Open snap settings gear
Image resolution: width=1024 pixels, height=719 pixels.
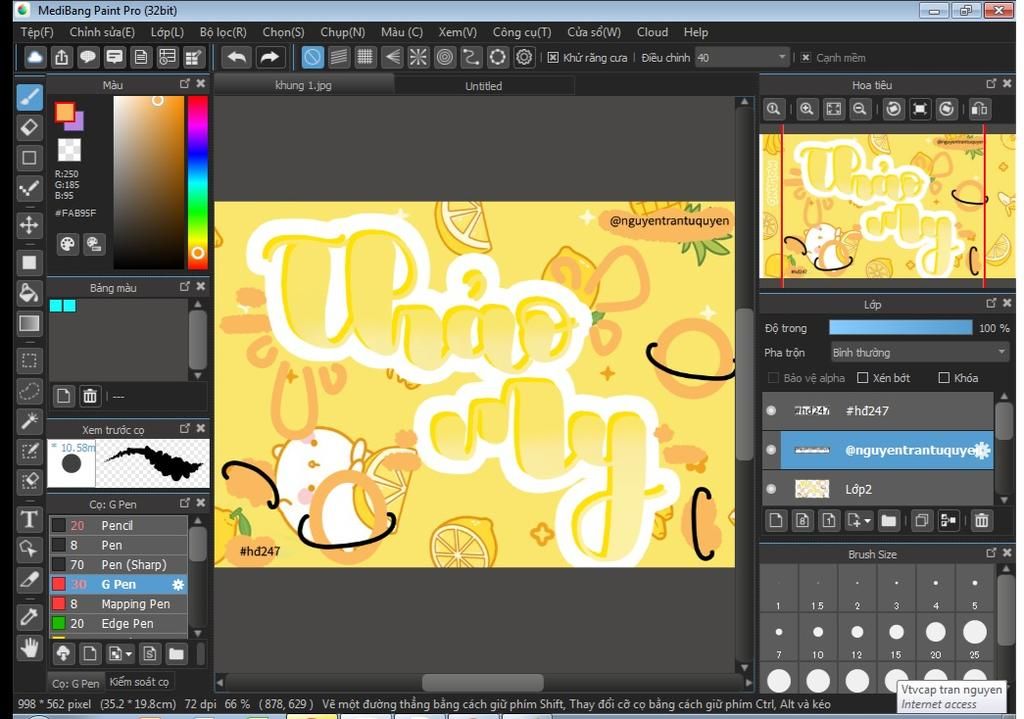[524, 57]
